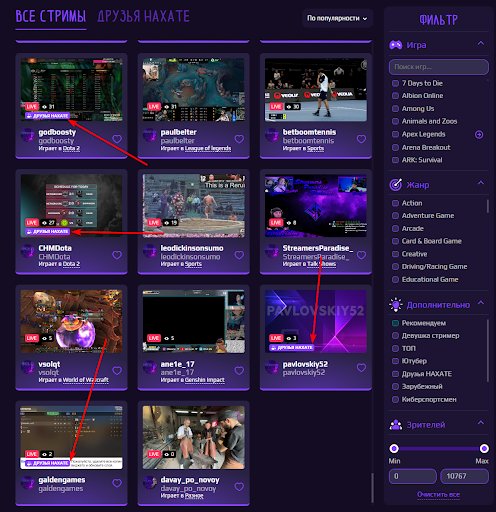The height and width of the screenshot is (512, 496).
Task: Click the Очистить все link
Action: [438, 494]
